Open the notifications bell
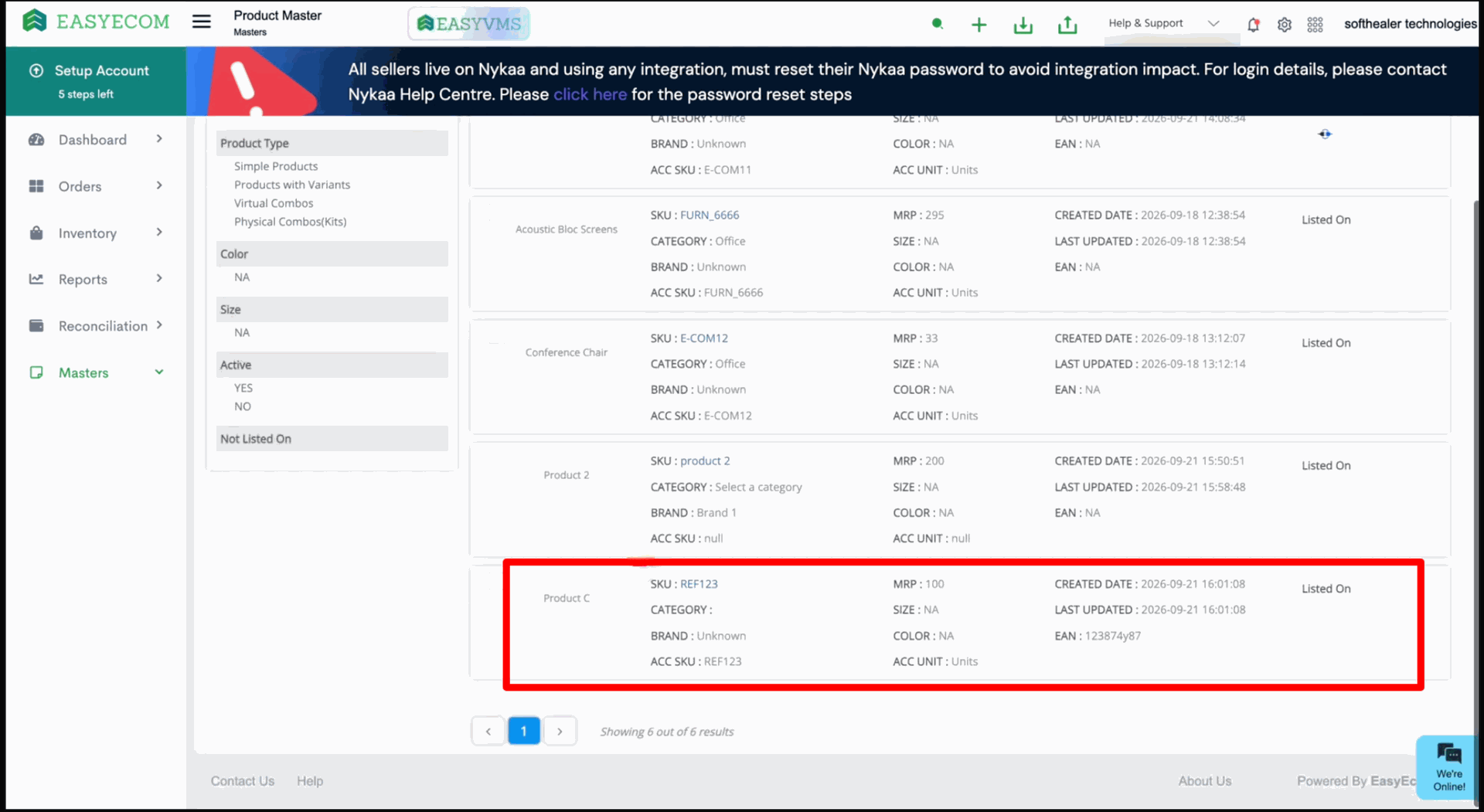 [x=1253, y=25]
